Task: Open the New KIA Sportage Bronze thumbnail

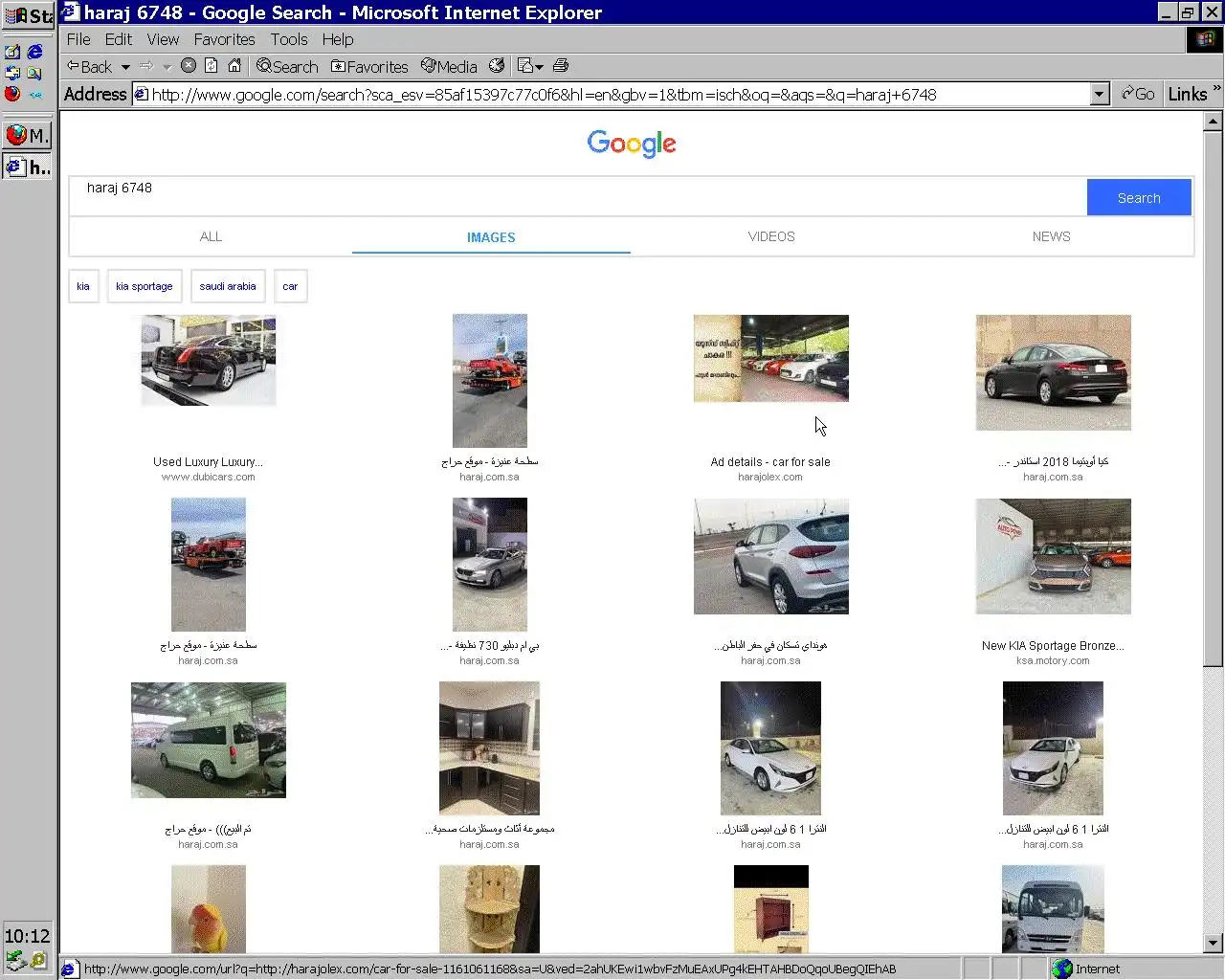Action: 1053,556
